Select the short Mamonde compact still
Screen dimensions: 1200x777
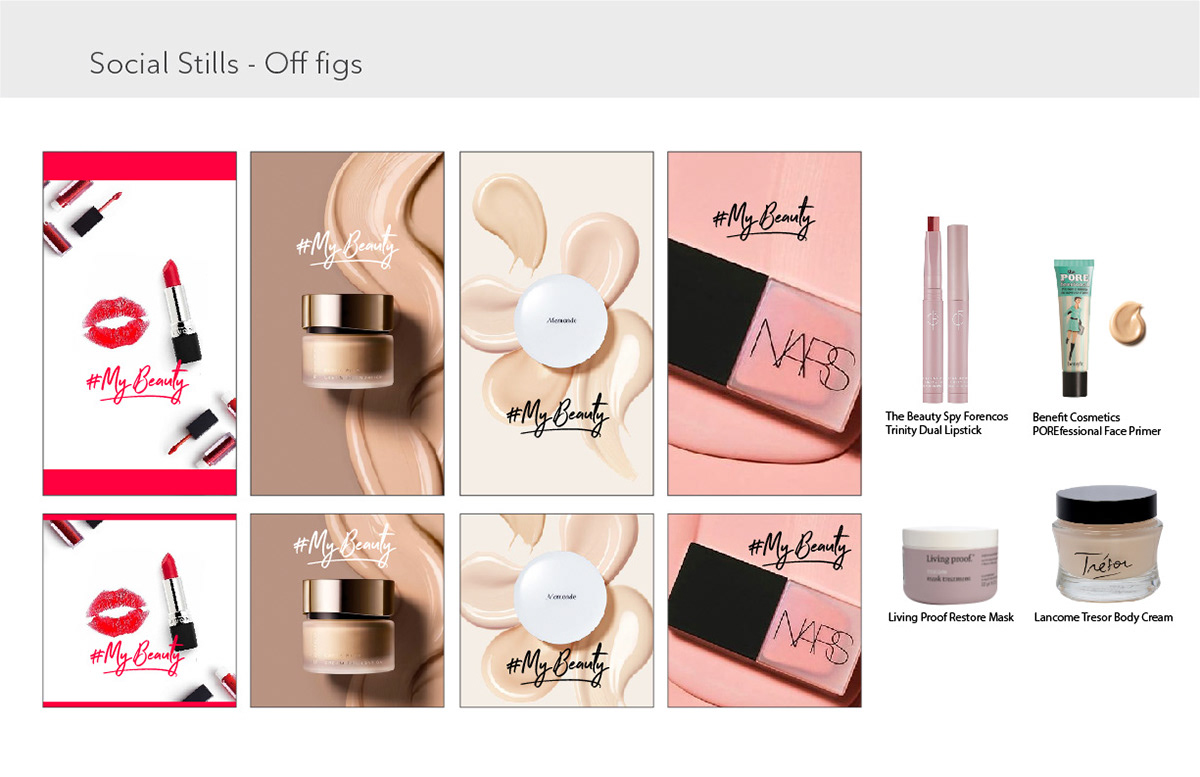tap(556, 611)
